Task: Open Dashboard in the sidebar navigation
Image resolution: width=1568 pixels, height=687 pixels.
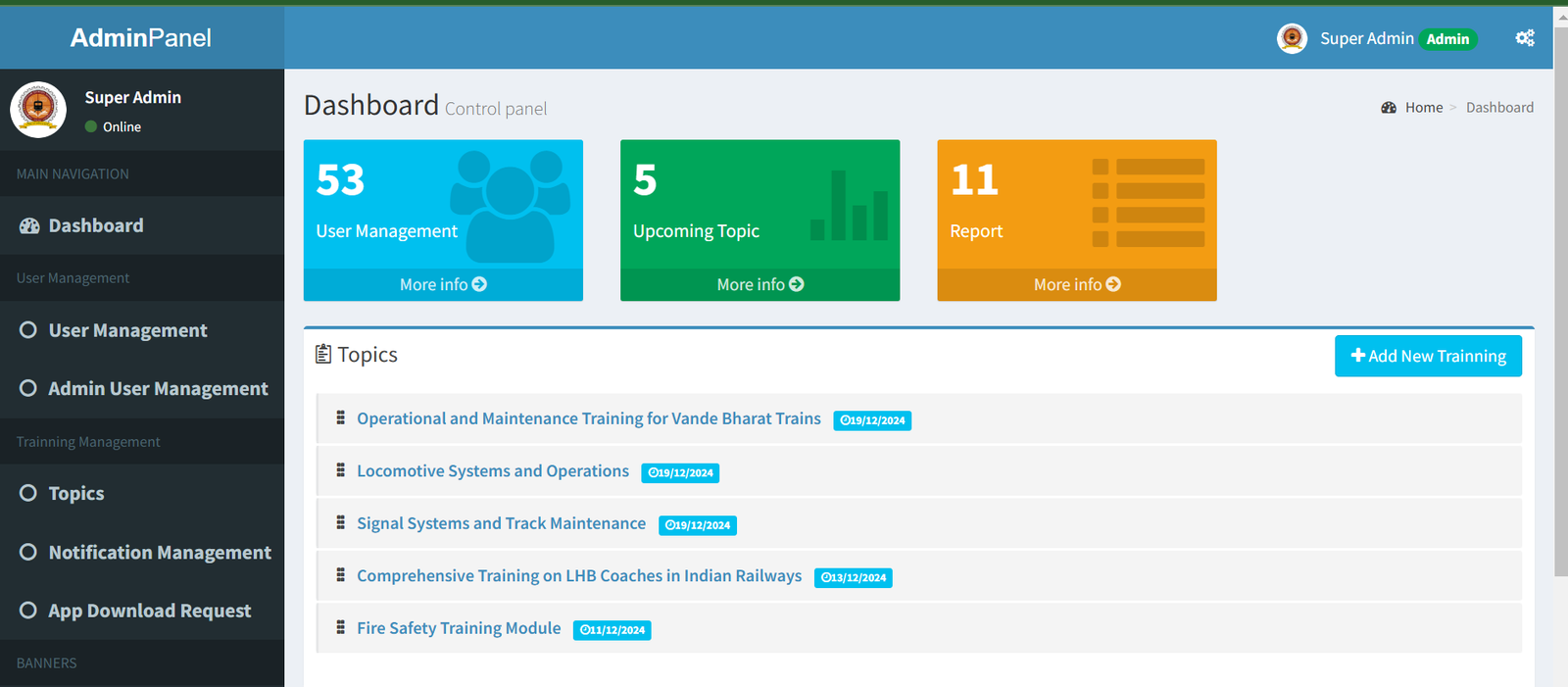Action: click(96, 225)
